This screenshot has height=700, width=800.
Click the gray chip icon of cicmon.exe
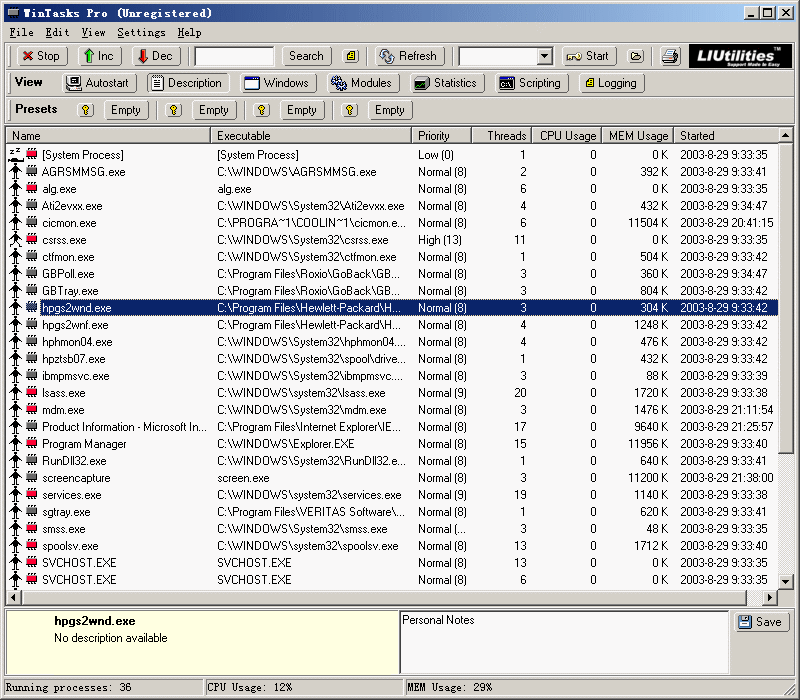(32, 222)
